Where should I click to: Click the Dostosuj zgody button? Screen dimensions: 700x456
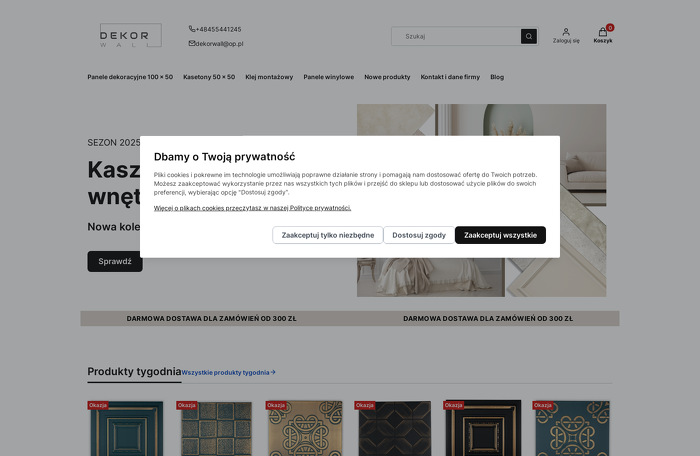419,235
